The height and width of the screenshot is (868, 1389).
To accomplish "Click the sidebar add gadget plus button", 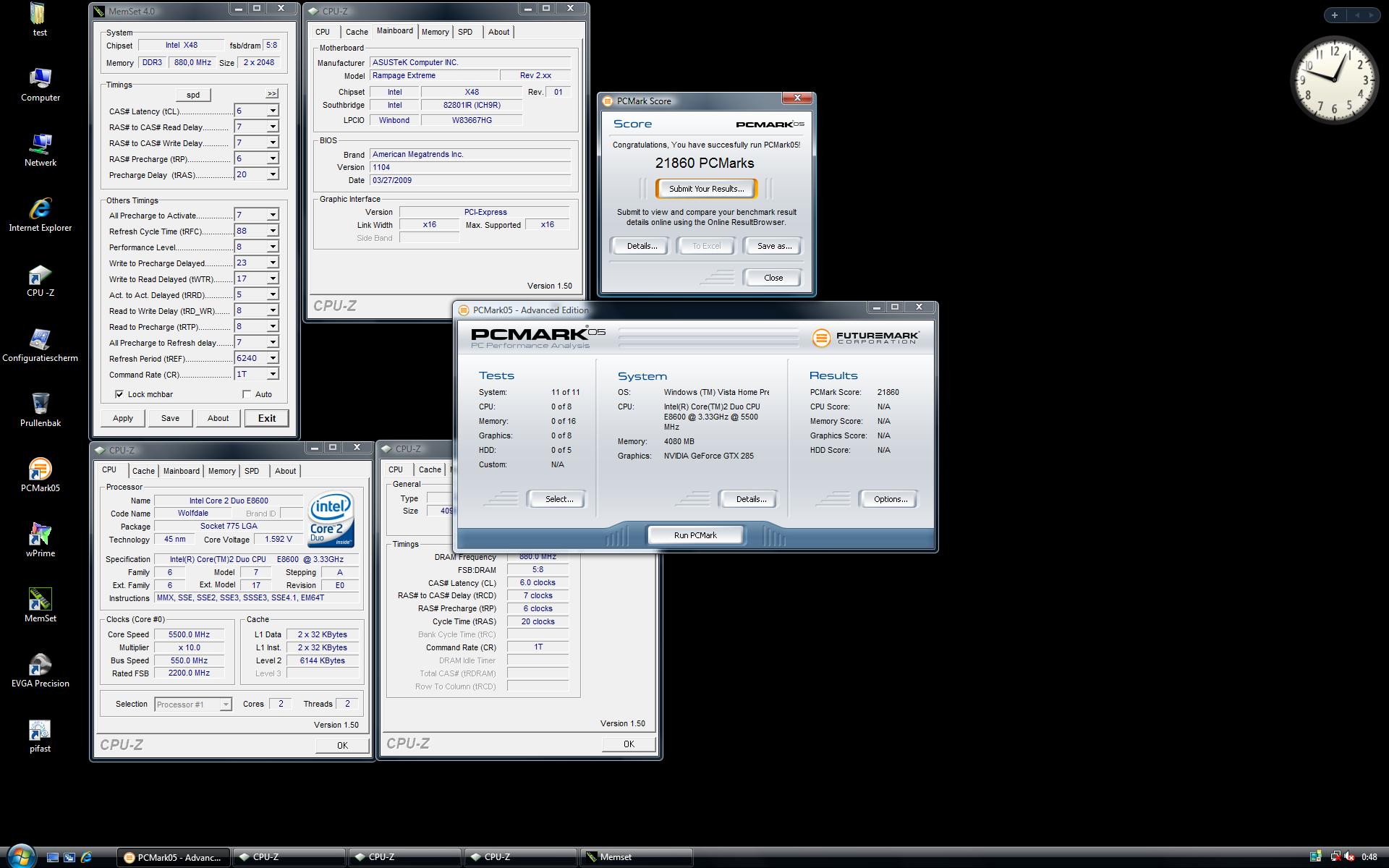I will click(1334, 14).
